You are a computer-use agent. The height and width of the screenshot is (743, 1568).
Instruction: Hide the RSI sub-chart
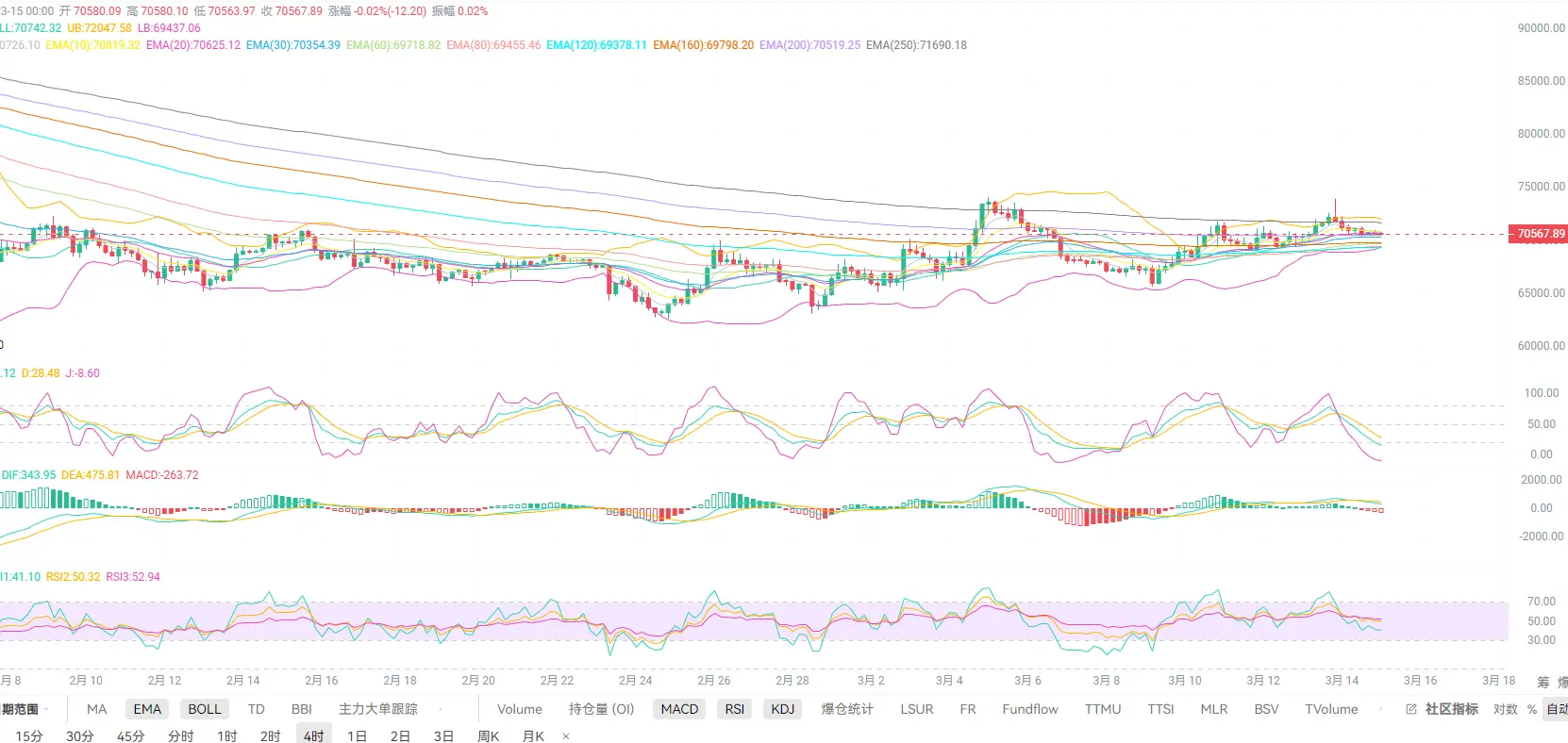tap(735, 709)
